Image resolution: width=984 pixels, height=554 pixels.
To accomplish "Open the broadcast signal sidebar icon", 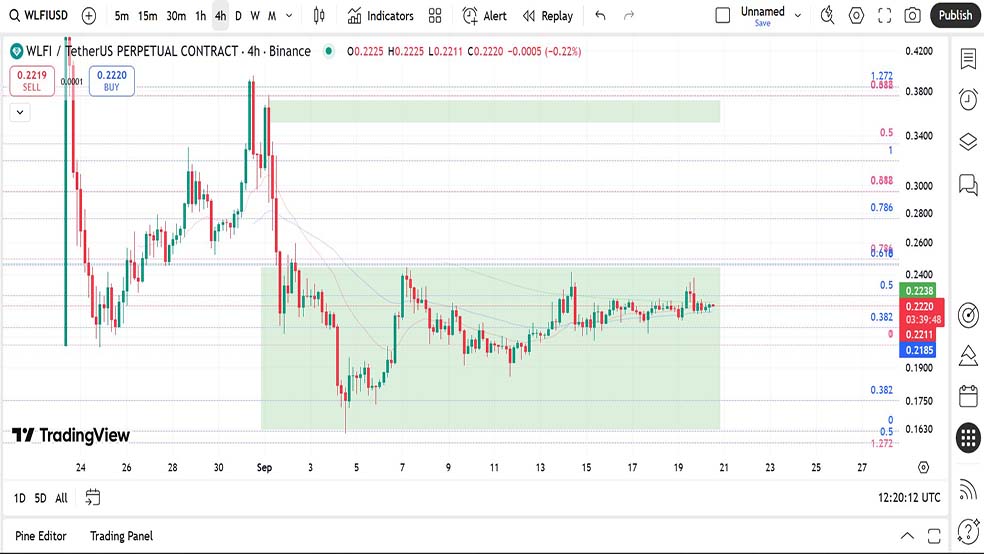I will [968, 489].
